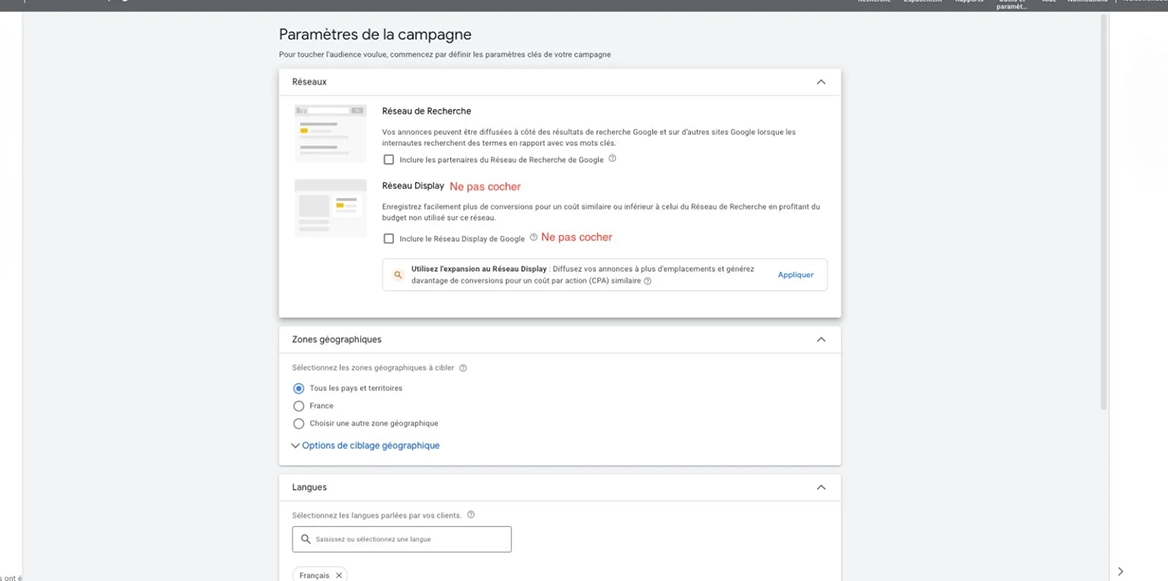Check Inclure les partenaires du Réseau de Recherche
The height and width of the screenshot is (581, 1168).
pyautogui.click(x=388, y=159)
